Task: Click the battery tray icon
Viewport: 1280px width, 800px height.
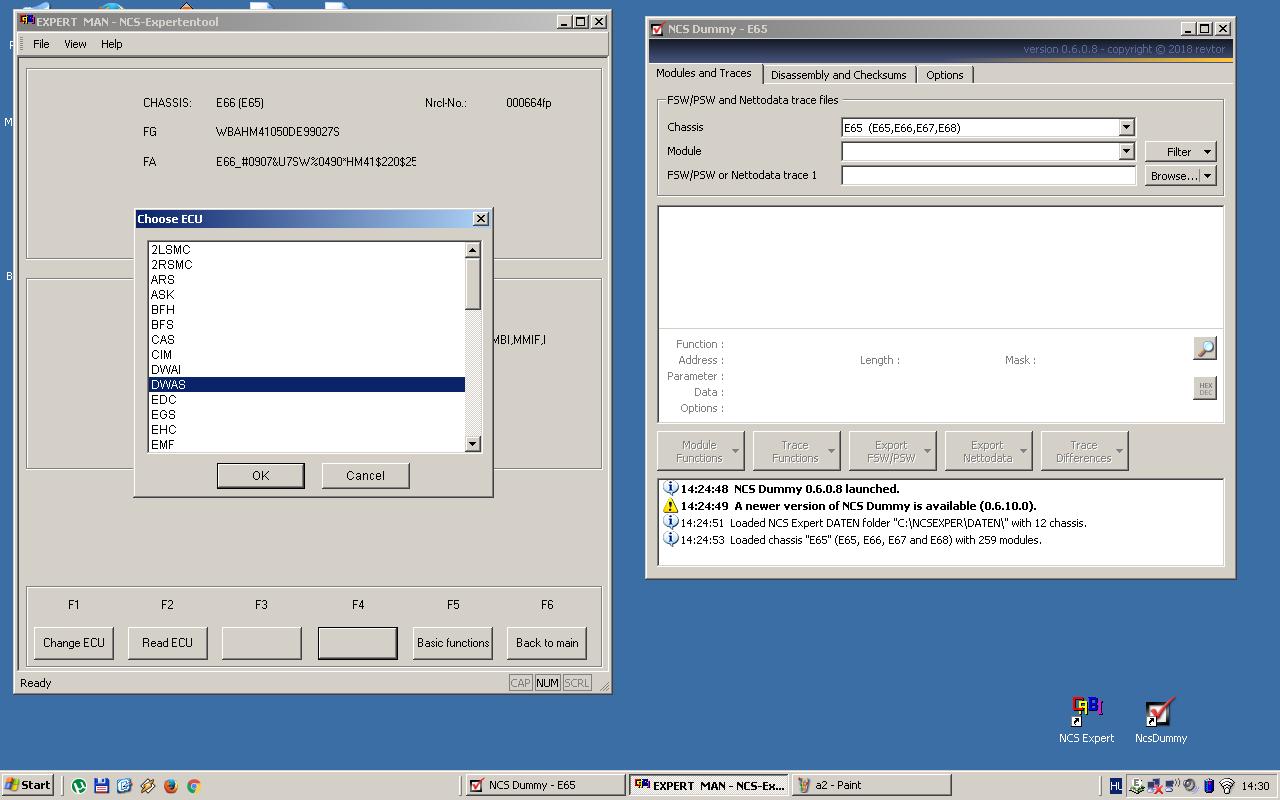Action: (1209, 786)
